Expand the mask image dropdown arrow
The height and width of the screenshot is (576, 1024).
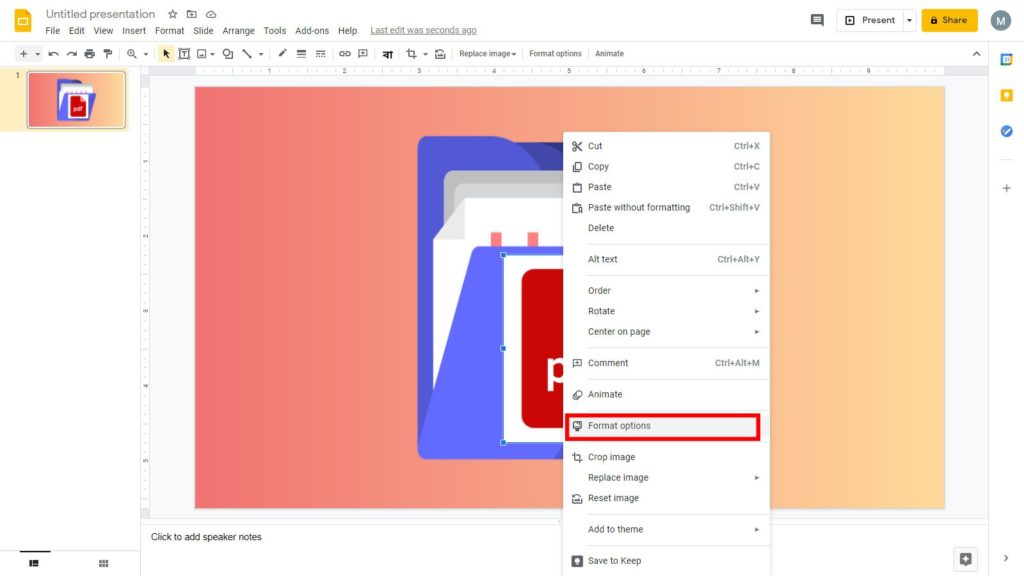click(425, 54)
